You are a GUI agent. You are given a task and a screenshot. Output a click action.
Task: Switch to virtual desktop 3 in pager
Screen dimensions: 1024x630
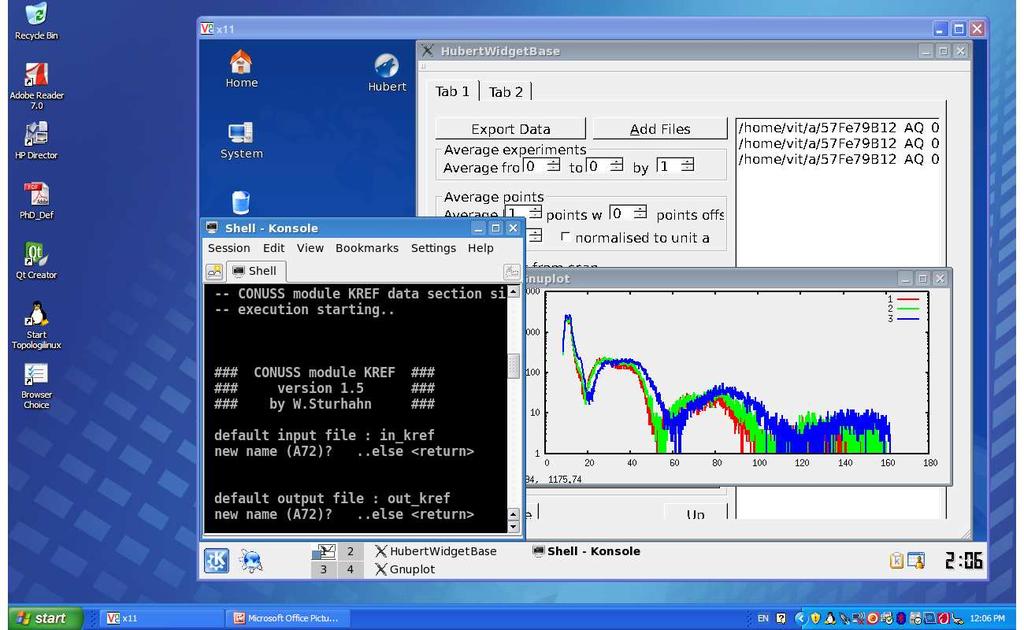click(x=324, y=569)
